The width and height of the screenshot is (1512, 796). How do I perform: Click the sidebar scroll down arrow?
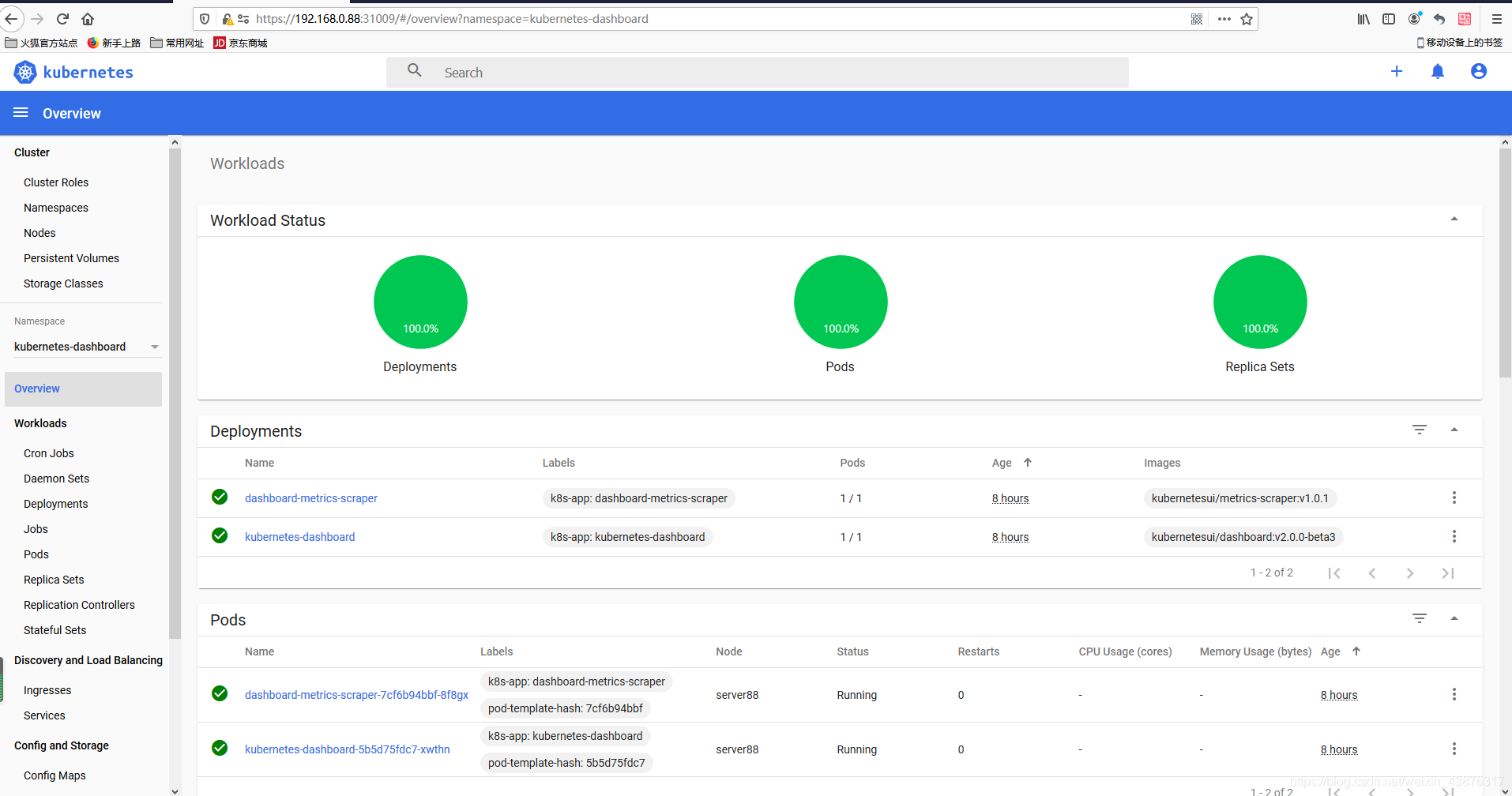coord(175,790)
